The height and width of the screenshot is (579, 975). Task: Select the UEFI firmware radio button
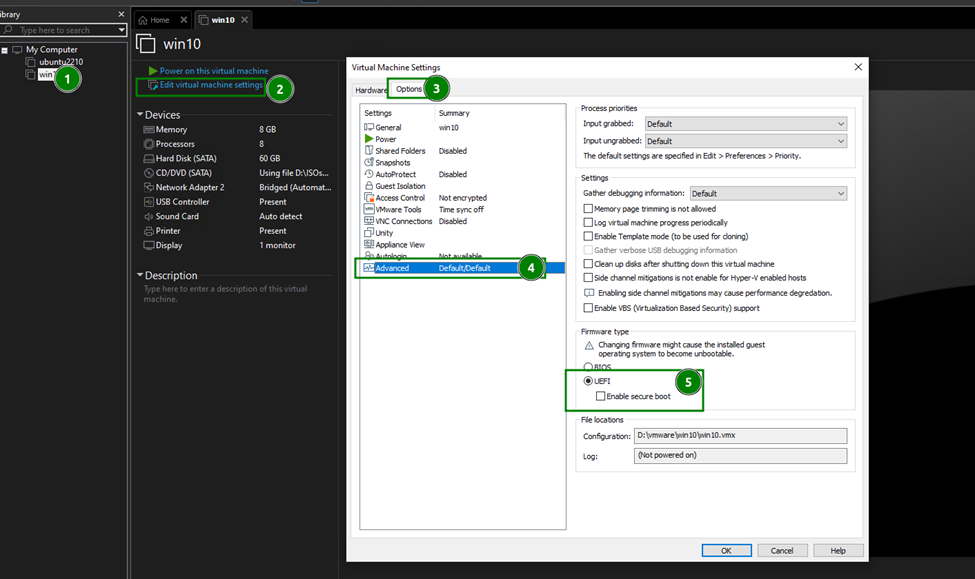point(588,381)
